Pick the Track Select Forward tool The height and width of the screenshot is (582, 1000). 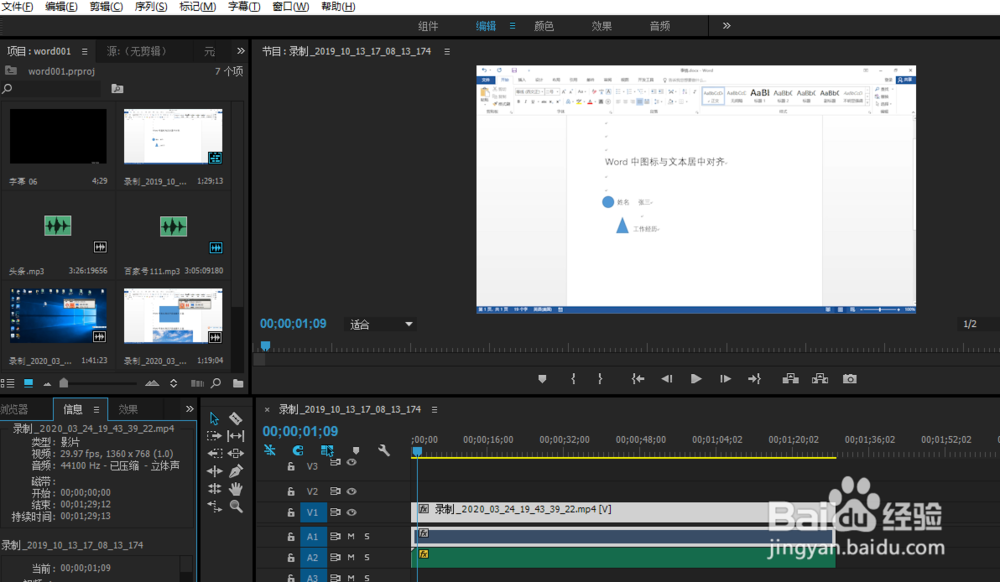point(214,436)
